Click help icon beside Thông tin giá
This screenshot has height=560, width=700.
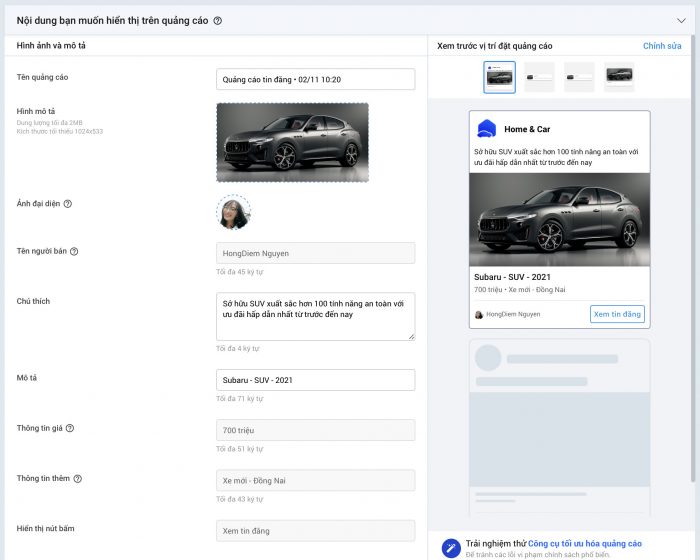pos(70,428)
